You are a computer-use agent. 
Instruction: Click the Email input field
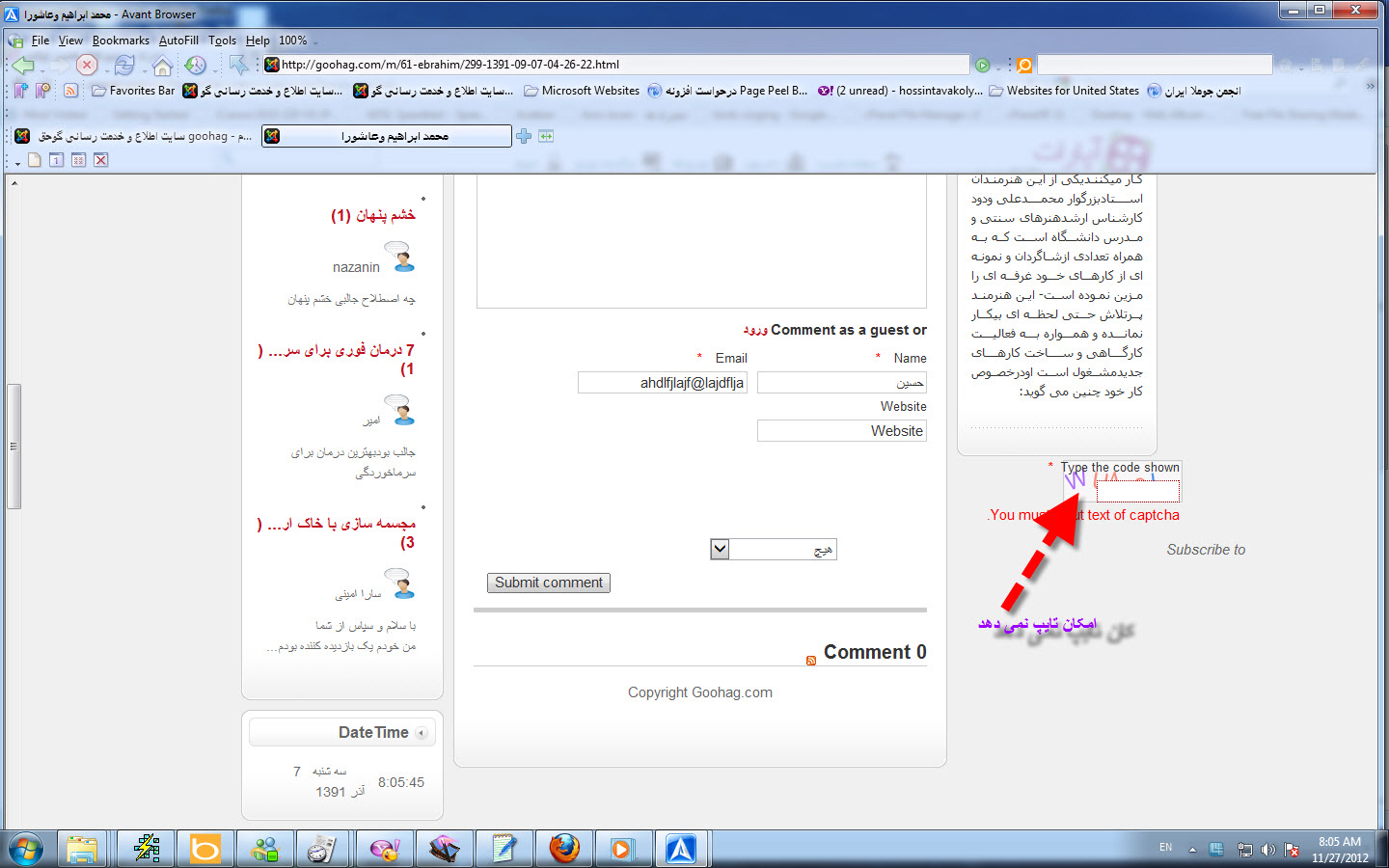663,383
